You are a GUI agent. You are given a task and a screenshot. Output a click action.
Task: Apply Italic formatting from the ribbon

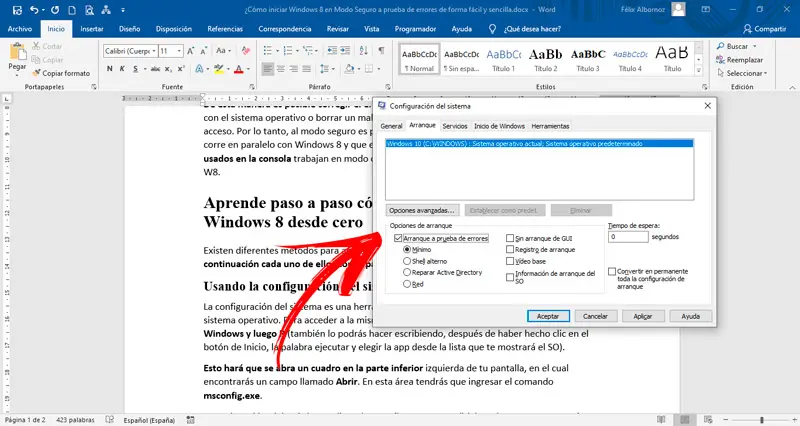[x=122, y=68]
